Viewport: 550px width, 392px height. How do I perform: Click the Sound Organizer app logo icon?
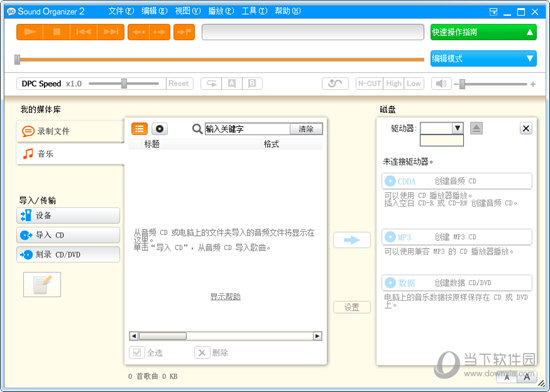tap(11, 12)
